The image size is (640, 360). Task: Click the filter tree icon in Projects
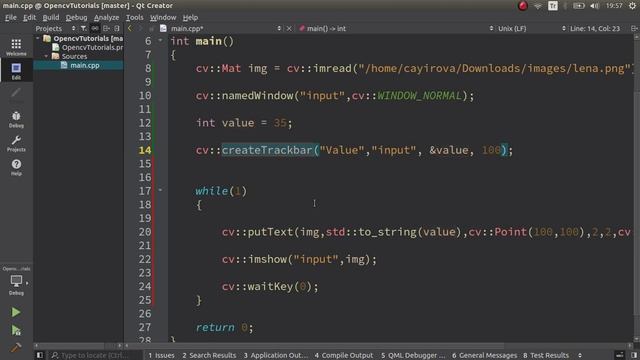point(83,28)
